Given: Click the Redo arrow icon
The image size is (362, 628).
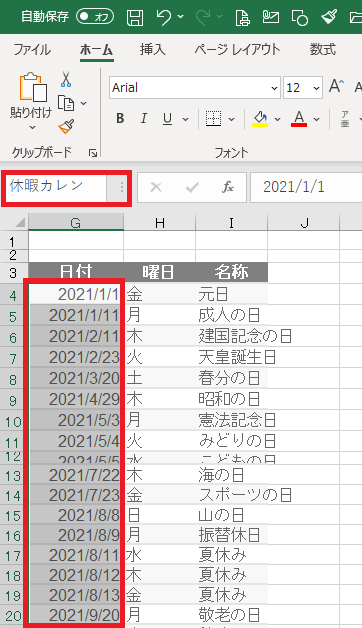Looking at the screenshot, I should pos(203,17).
